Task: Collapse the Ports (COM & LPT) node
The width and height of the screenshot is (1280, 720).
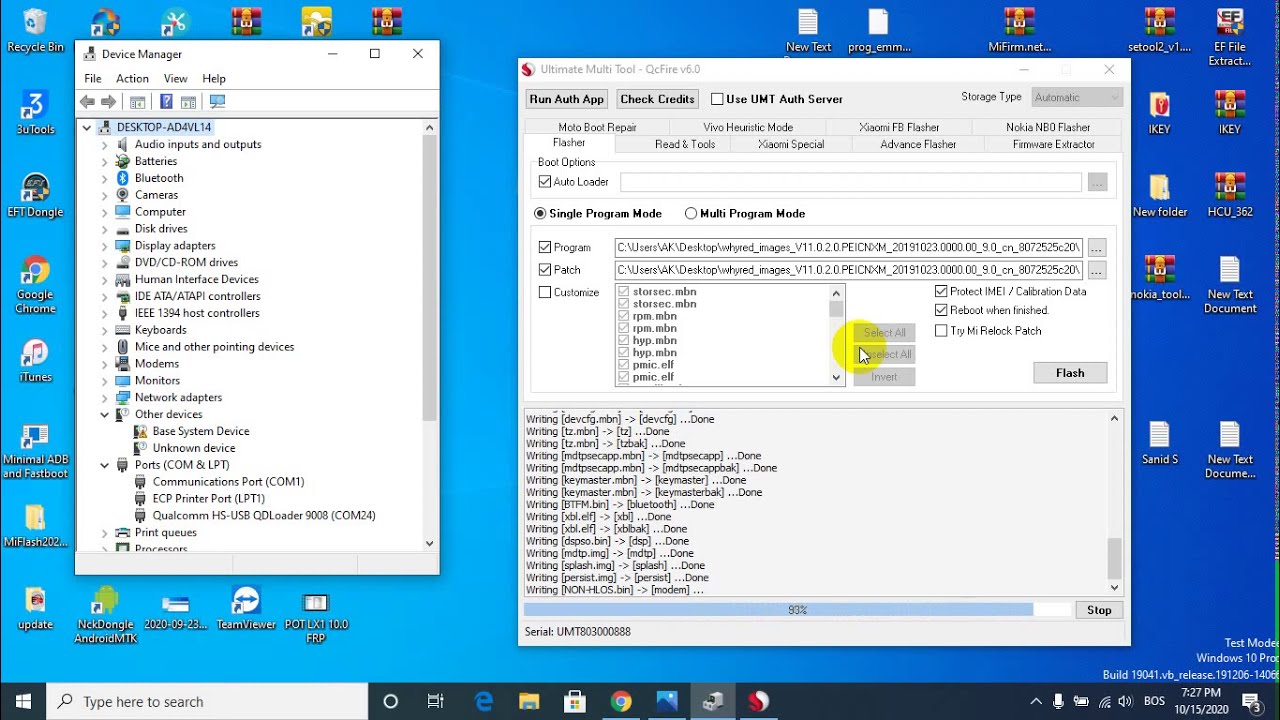Action: 104,465
